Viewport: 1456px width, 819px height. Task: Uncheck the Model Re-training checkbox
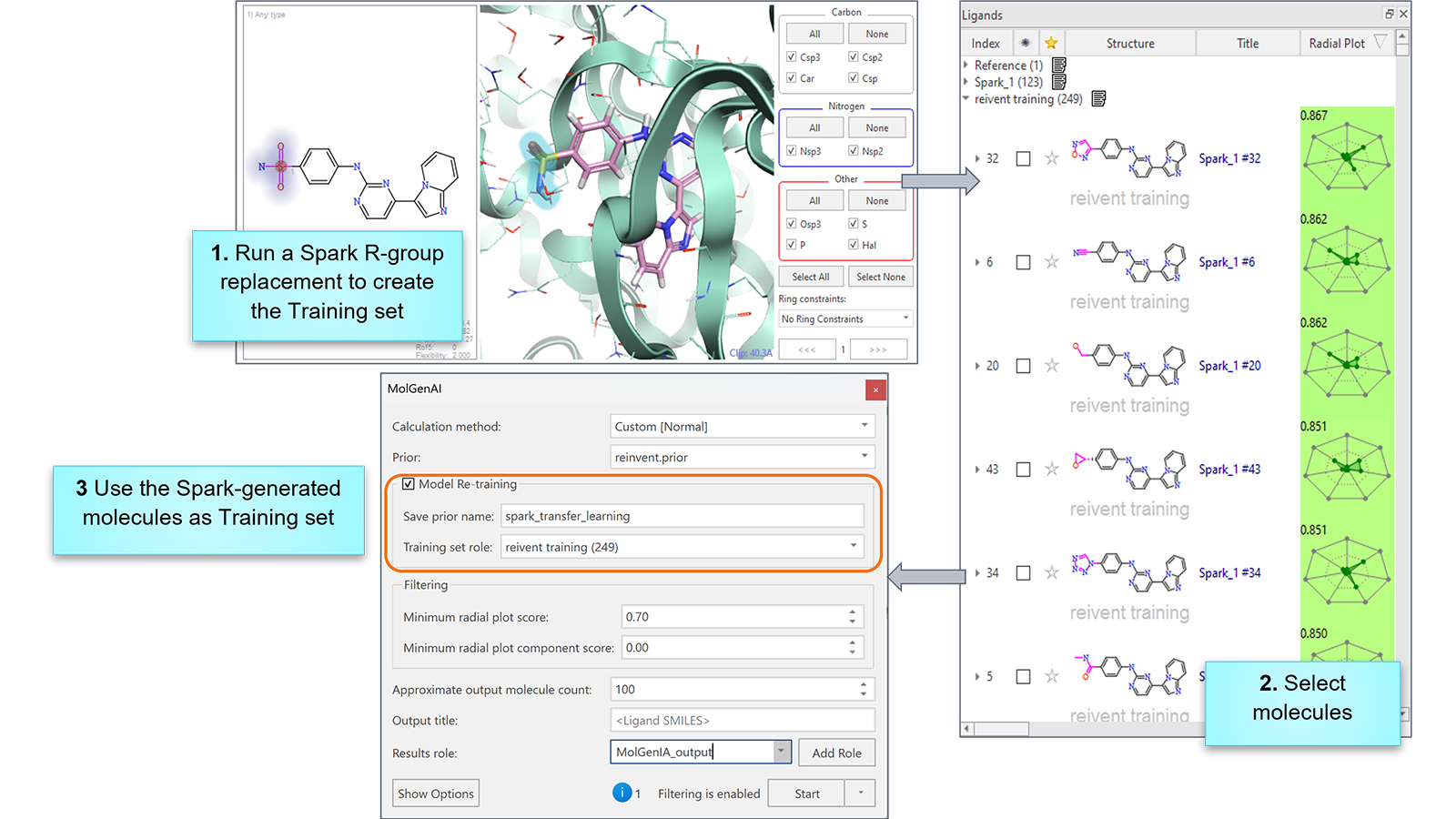pos(409,484)
